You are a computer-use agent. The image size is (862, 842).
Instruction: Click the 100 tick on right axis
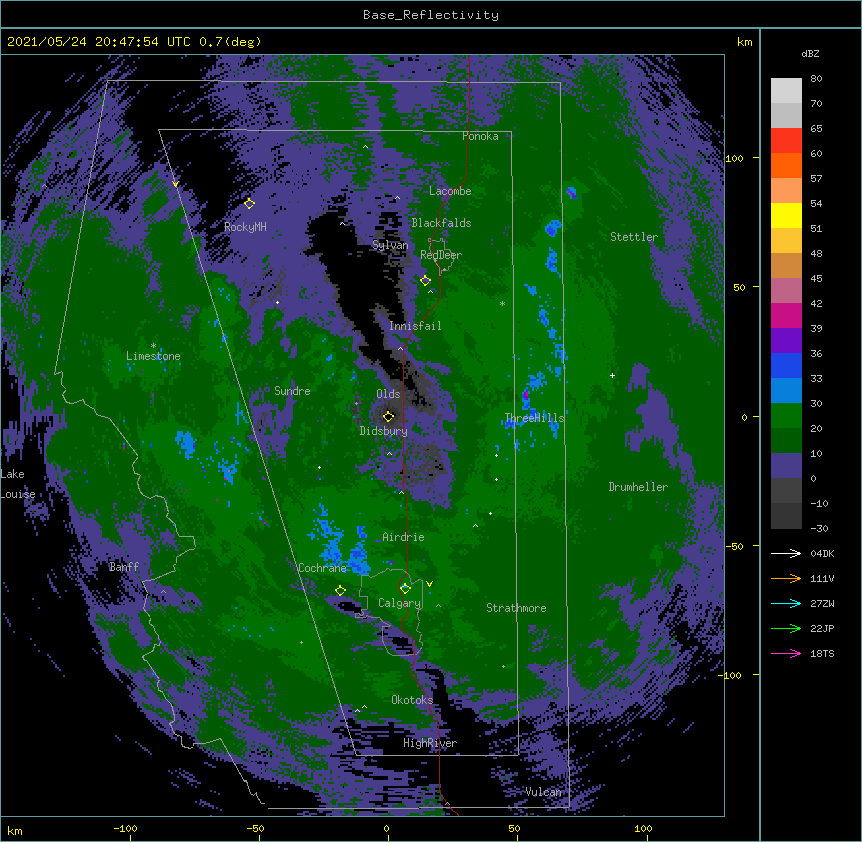[734, 158]
